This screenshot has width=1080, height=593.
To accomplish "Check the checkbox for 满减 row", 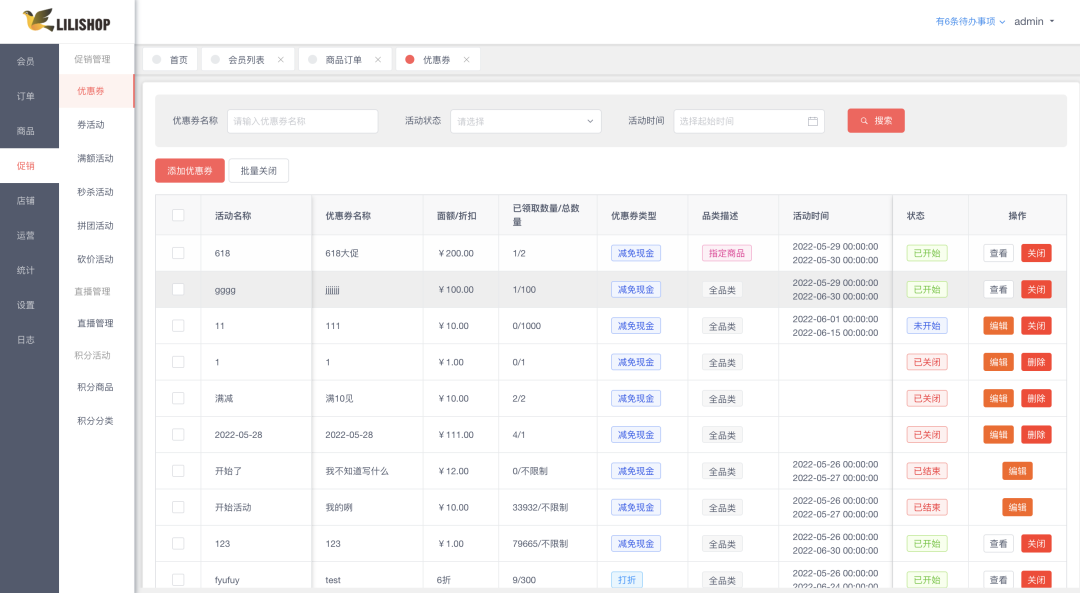I will coord(178,398).
